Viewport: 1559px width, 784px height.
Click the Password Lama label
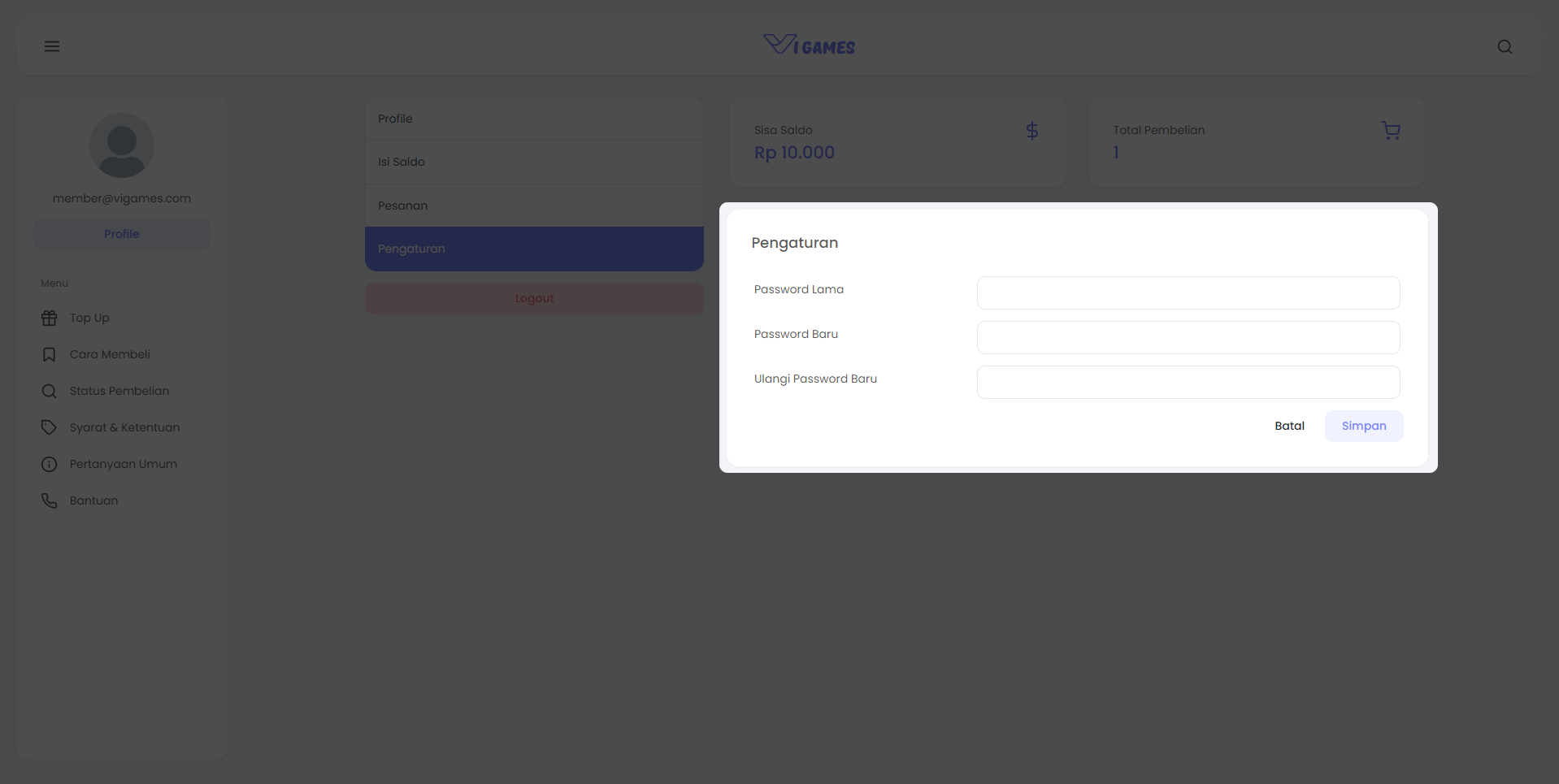(799, 289)
